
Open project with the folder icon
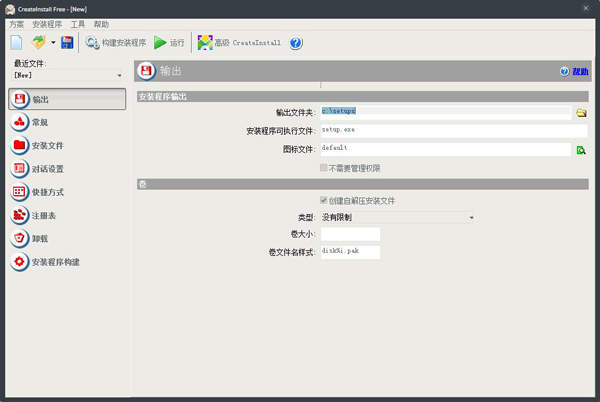click(38, 42)
